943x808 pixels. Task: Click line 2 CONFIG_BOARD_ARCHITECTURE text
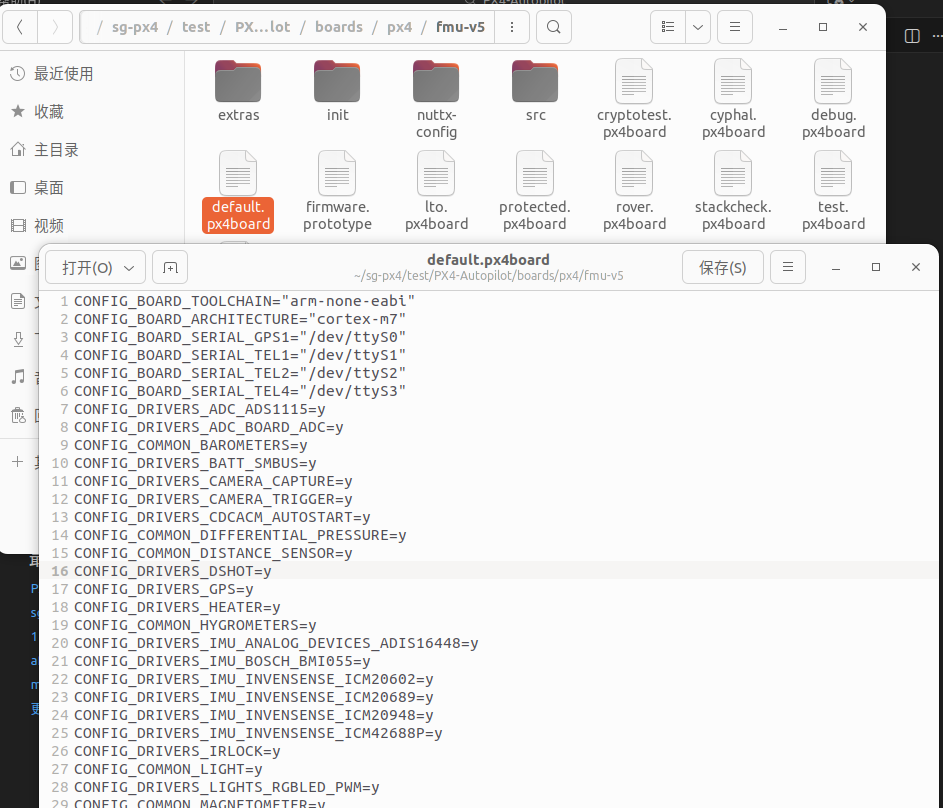coord(240,319)
